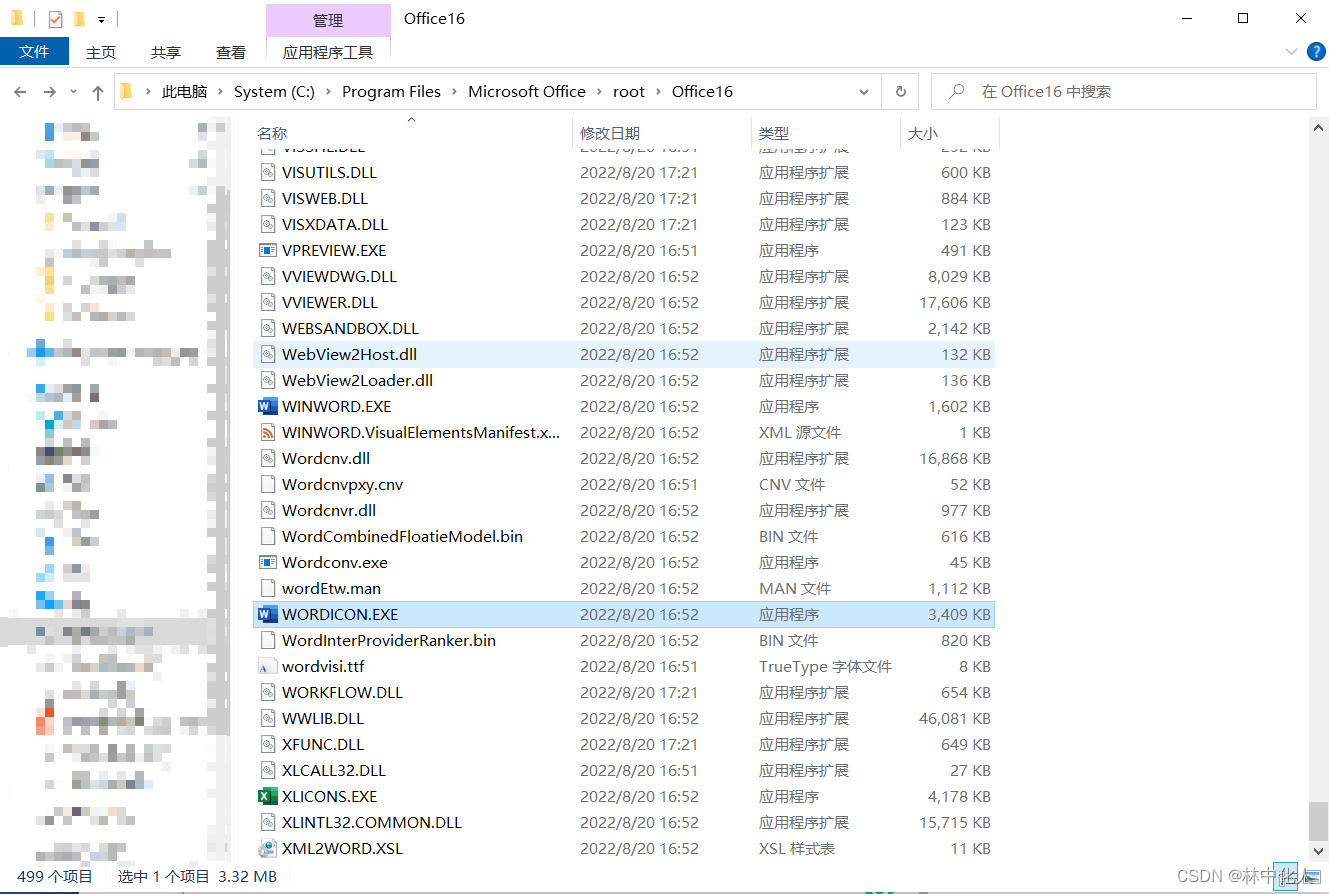The image size is (1329, 894).
Task: Click the XLICONS.EXE Excel icon
Action: point(267,796)
